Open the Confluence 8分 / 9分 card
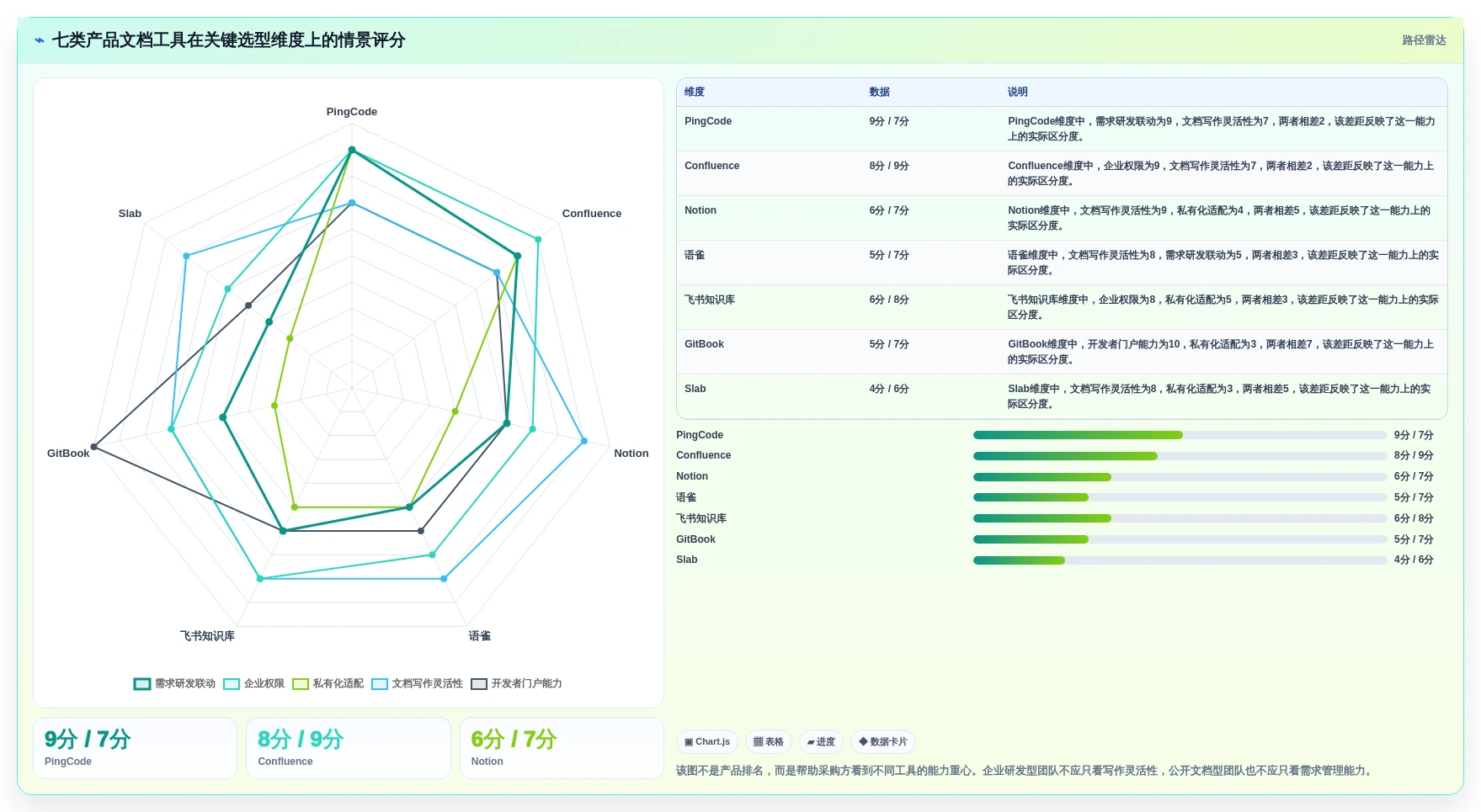Screen dimensions: 1481x812 pyautogui.click(x=349, y=748)
